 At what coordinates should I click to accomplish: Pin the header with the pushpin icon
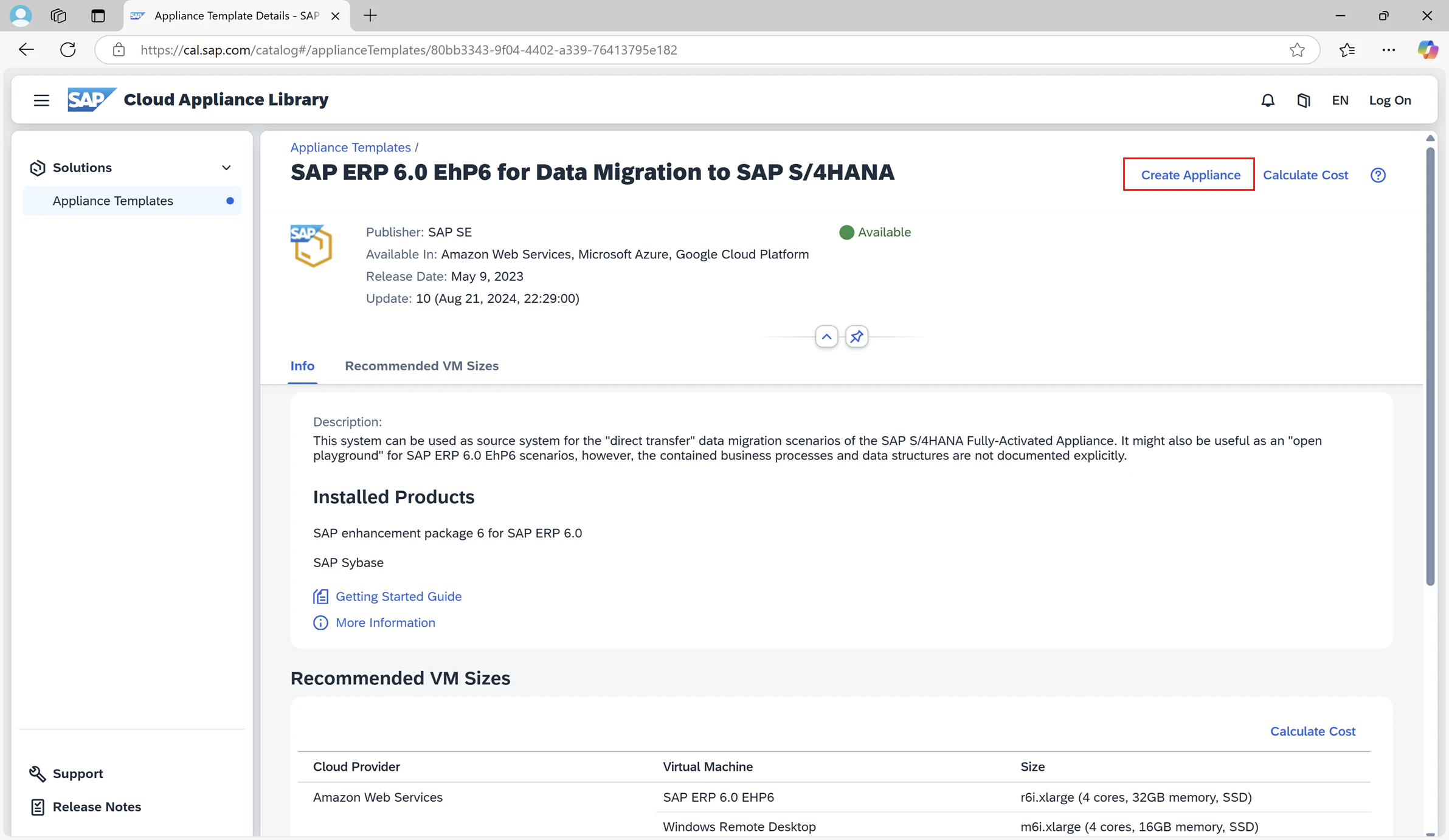(x=857, y=337)
